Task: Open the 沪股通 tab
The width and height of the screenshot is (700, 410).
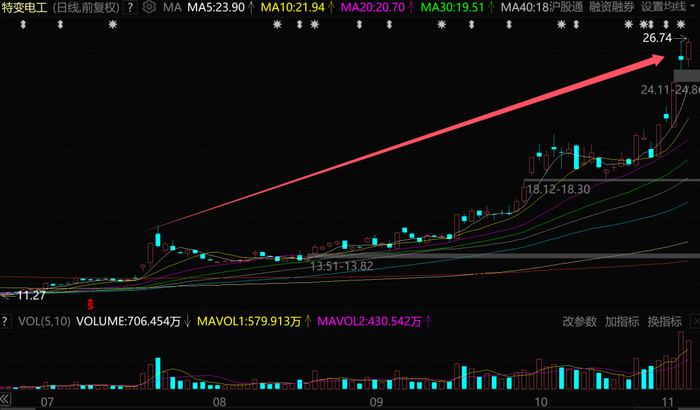Action: click(567, 7)
